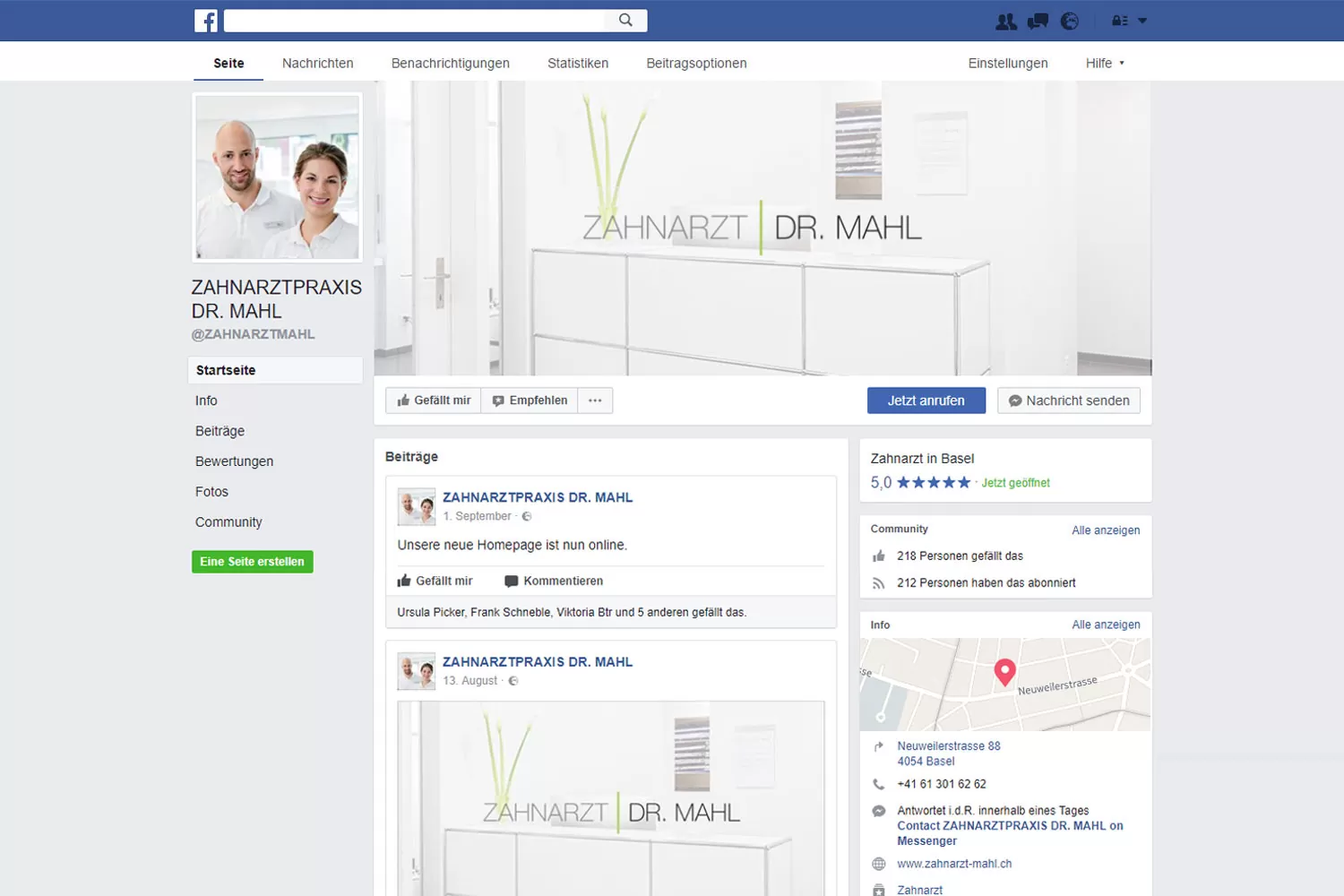
Task: Expand the account dropdown arrow
Action: click(x=1142, y=21)
